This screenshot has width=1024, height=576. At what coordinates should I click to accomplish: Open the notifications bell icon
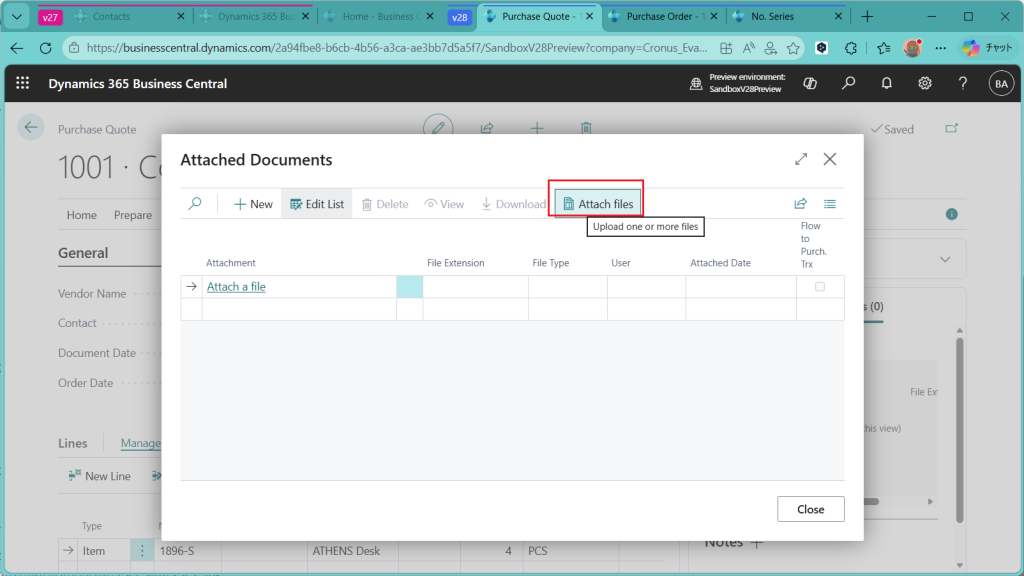tap(886, 84)
